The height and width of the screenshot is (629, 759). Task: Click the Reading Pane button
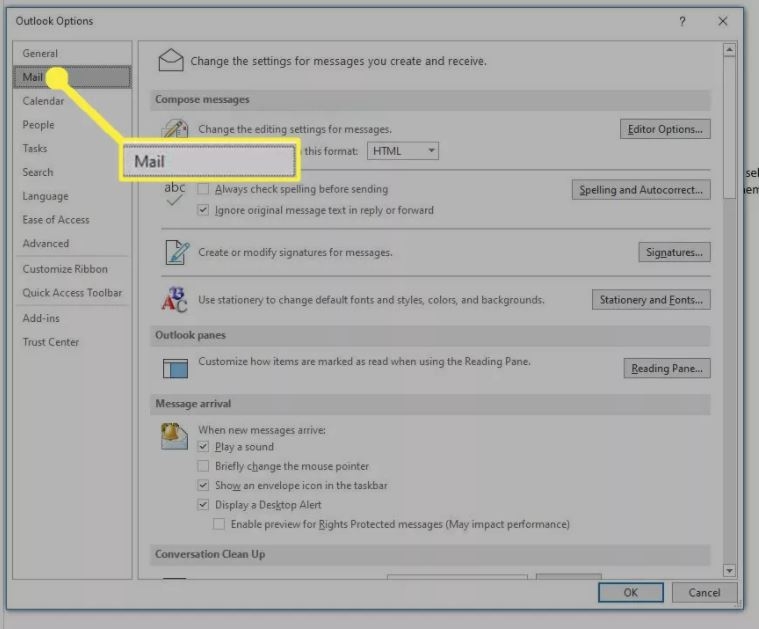tap(667, 368)
